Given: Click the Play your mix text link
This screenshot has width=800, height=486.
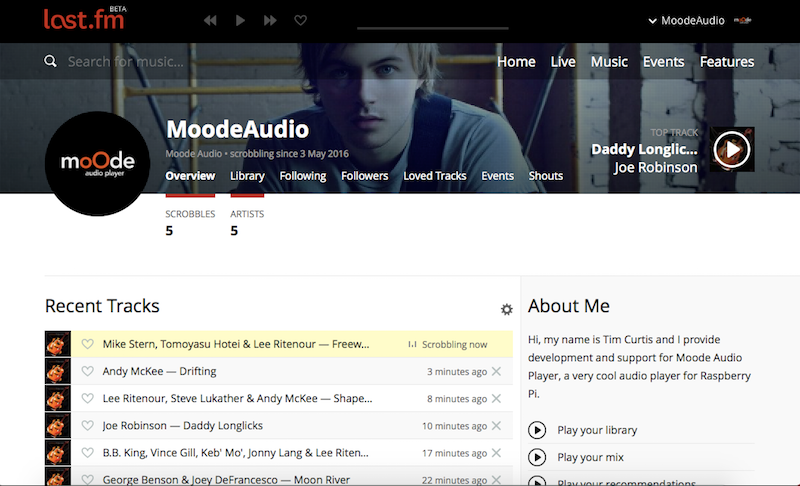Looking at the screenshot, I should 590,457.
